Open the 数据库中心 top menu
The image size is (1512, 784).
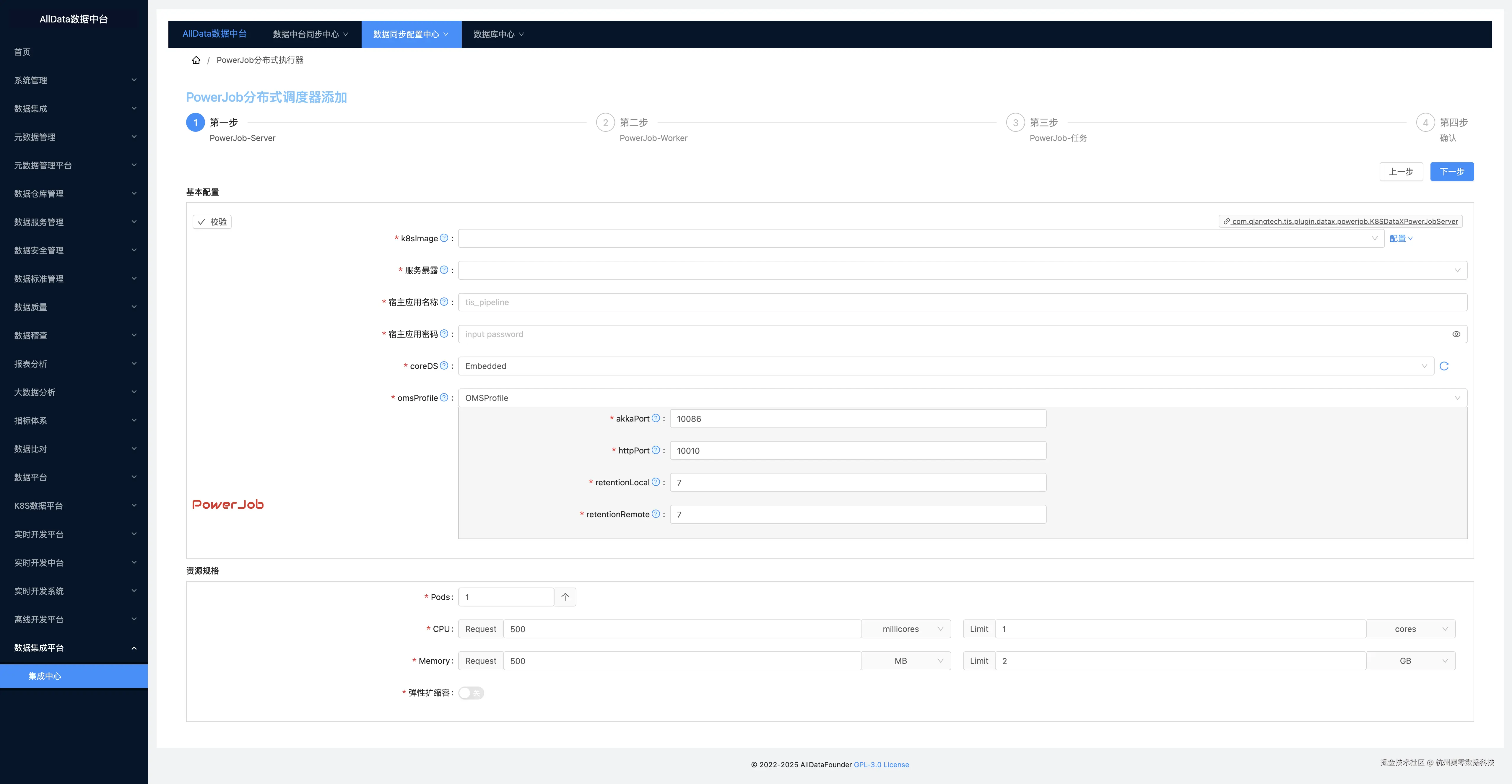[x=498, y=34]
